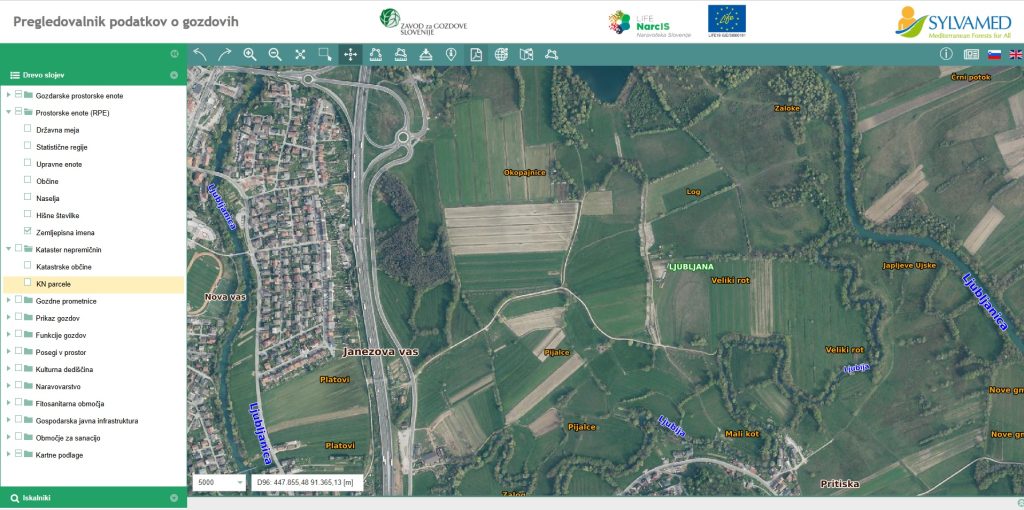This screenshot has width=1024, height=510.
Task: Select the KN parcele layer item
Action: (x=53, y=284)
